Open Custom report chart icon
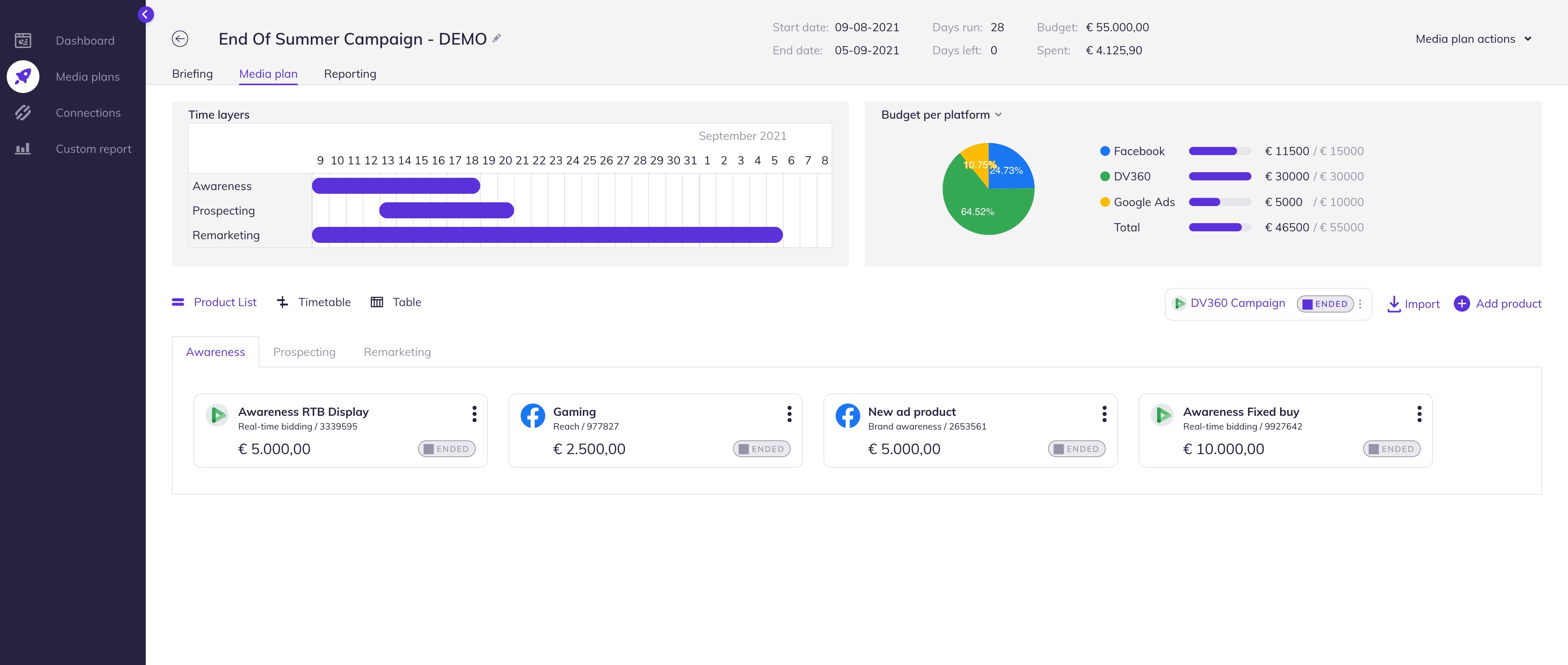The width and height of the screenshot is (1568, 665). (x=23, y=149)
